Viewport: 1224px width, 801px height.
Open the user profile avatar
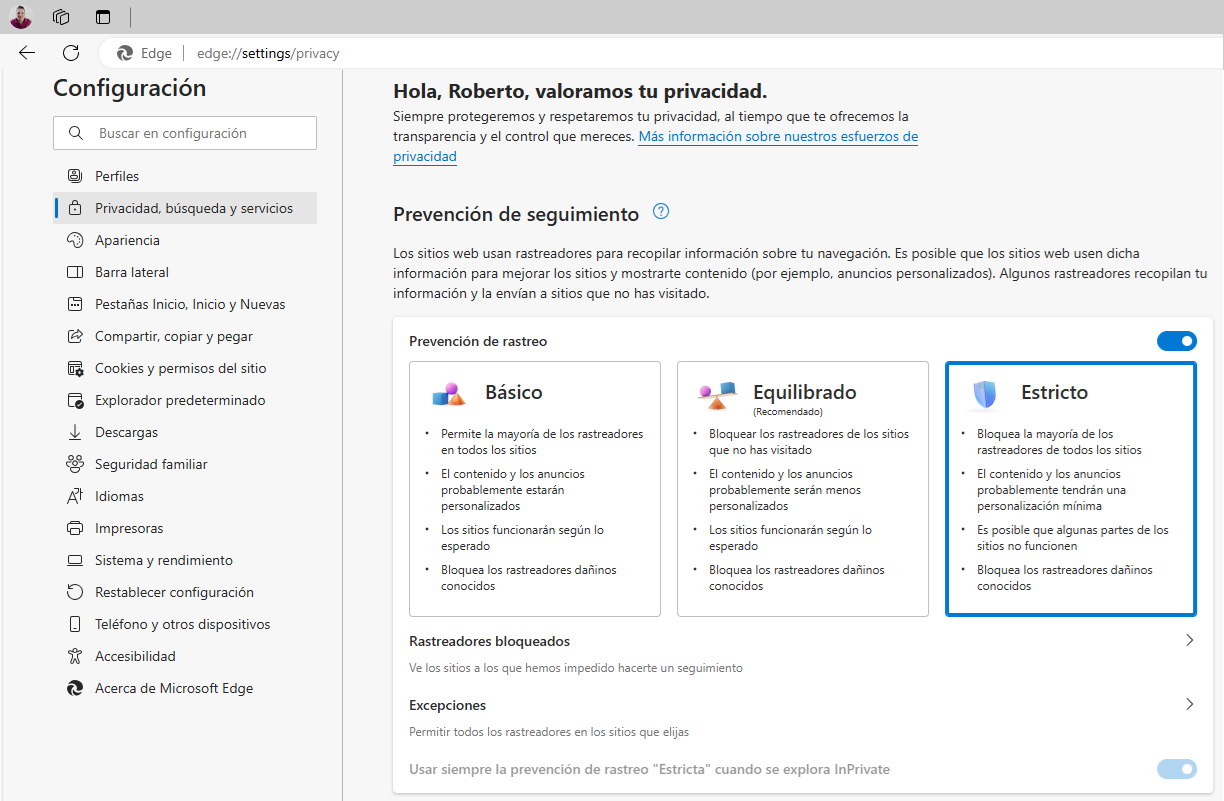tap(21, 17)
